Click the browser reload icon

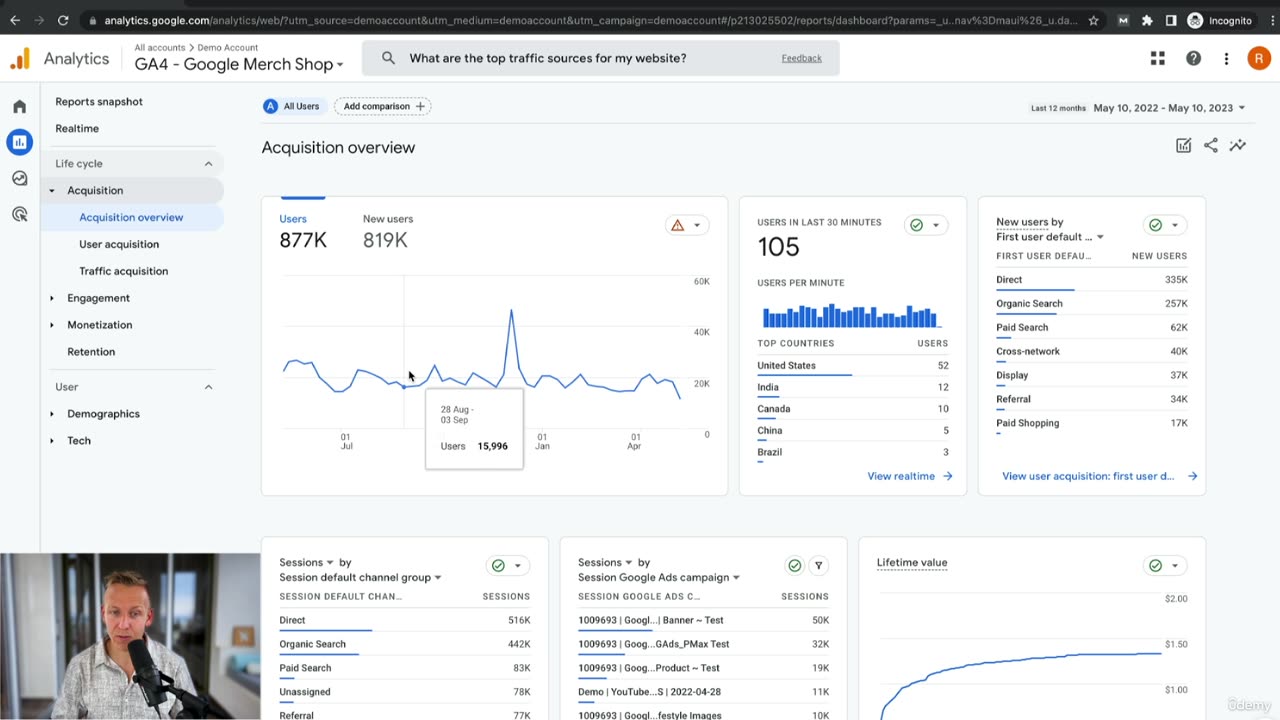pyautogui.click(x=63, y=20)
